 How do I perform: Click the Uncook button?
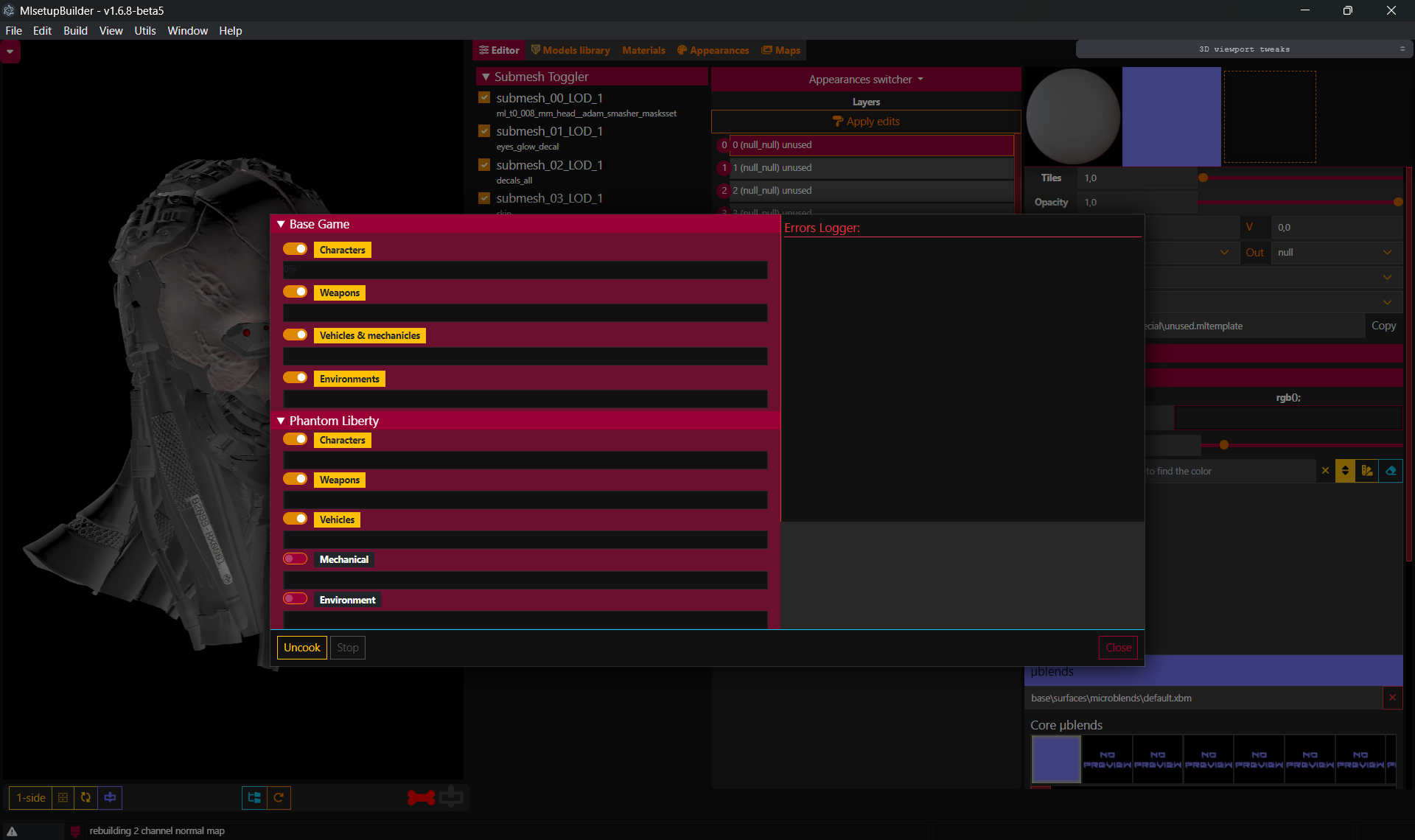301,647
